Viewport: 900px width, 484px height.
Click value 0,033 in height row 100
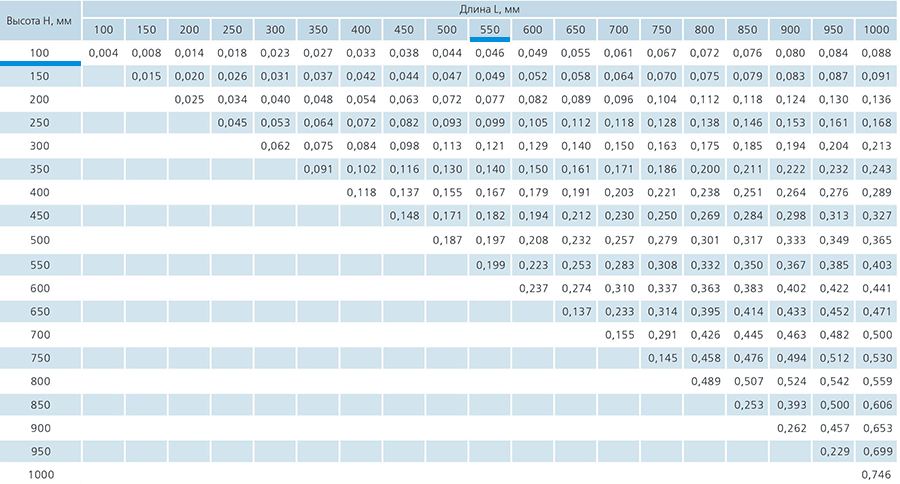tap(361, 53)
